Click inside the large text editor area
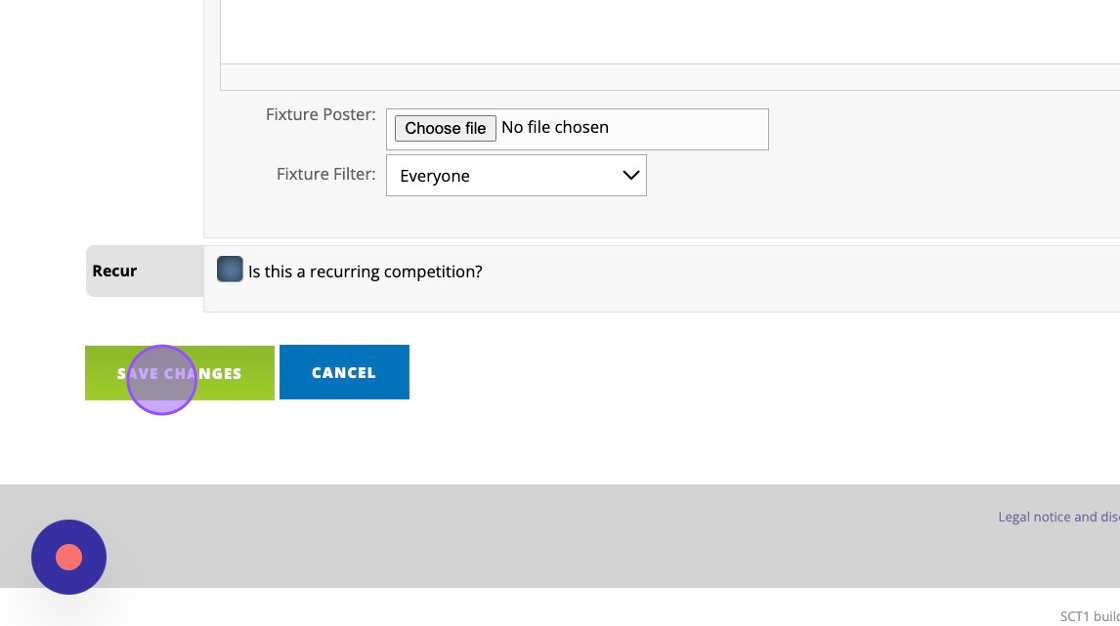The height and width of the screenshot is (626, 1120). 670,30
